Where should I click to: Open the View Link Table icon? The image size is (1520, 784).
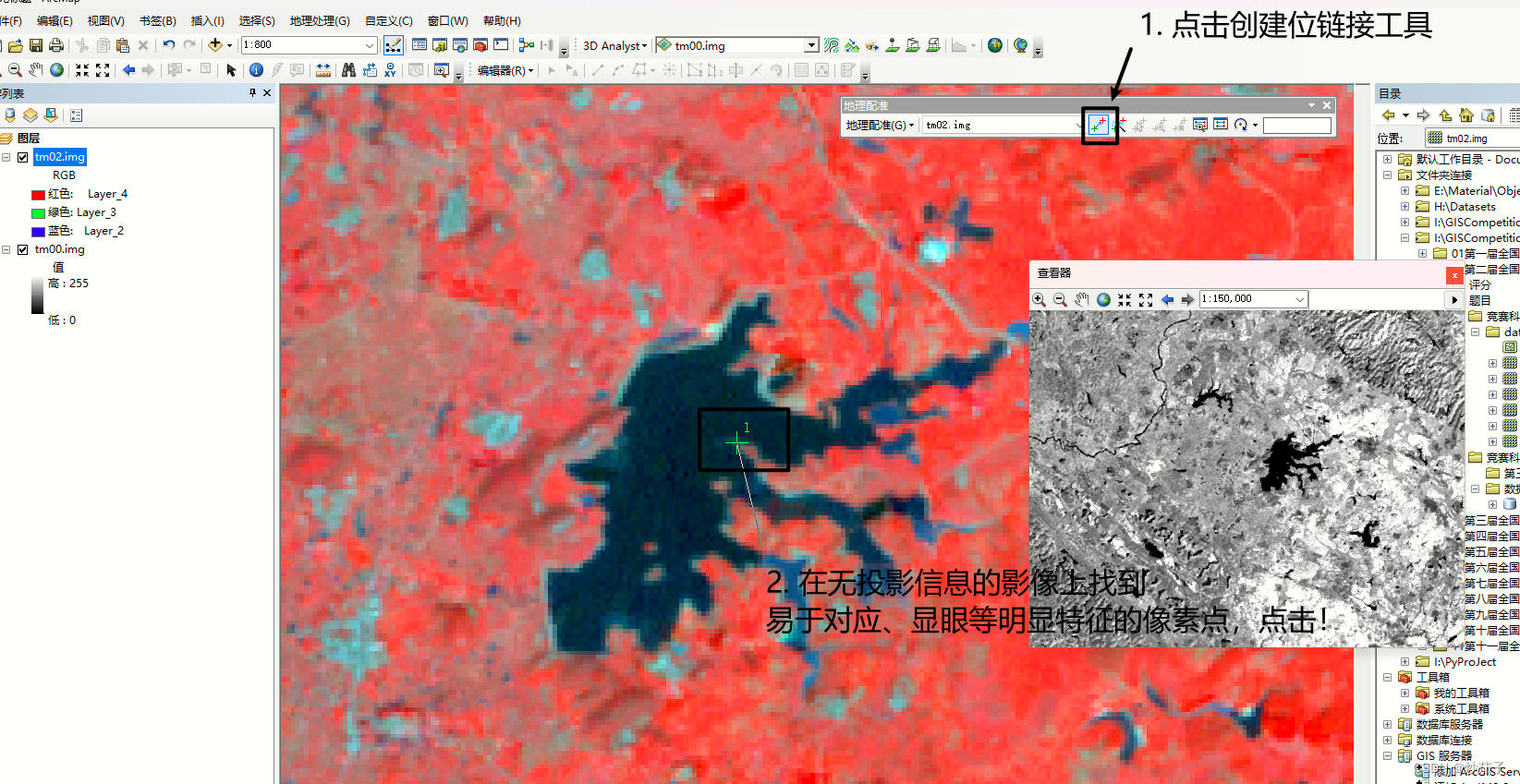coord(1221,125)
